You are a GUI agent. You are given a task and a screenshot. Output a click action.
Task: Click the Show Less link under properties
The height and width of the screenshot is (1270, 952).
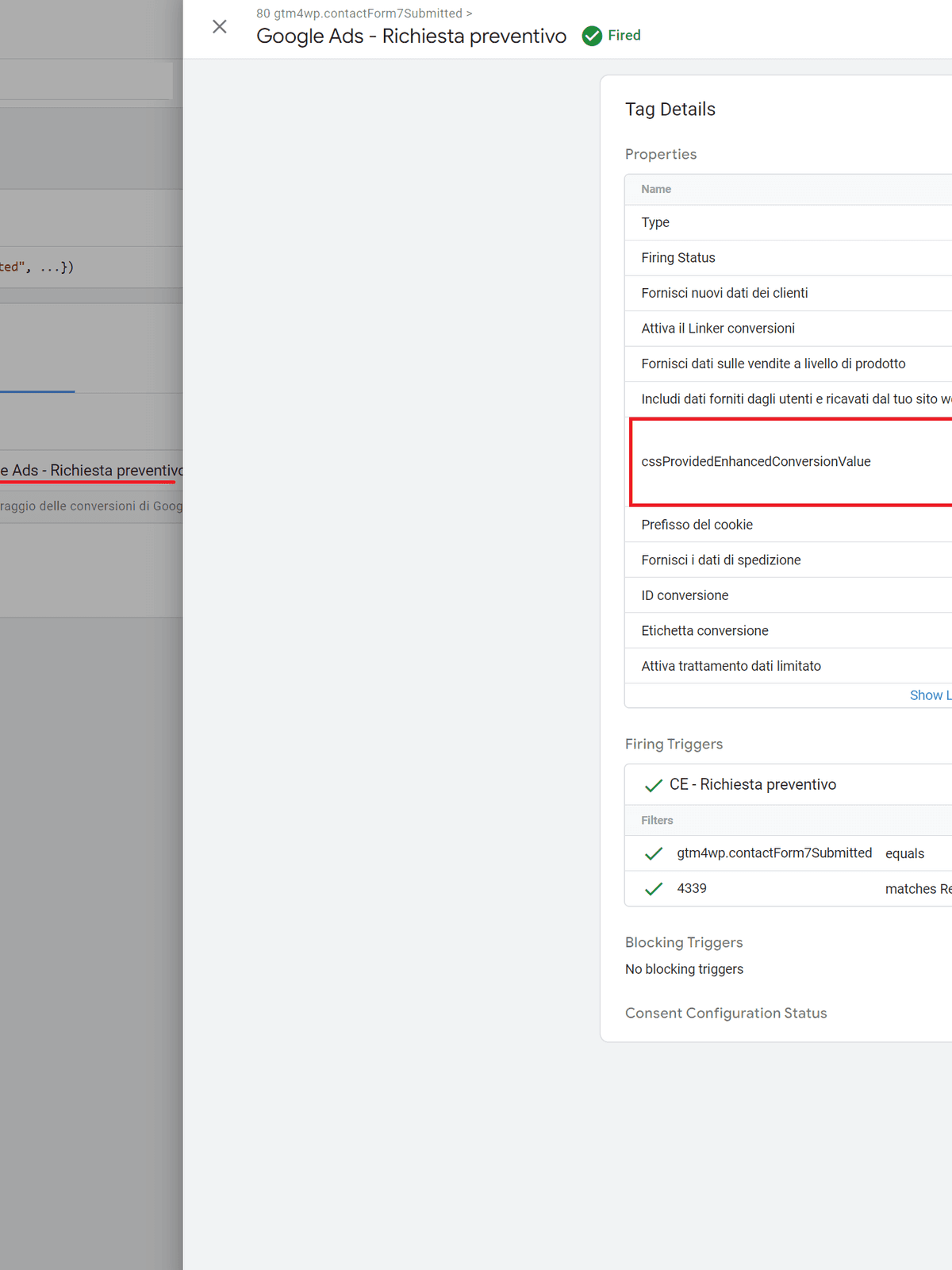pyautogui.click(x=930, y=695)
